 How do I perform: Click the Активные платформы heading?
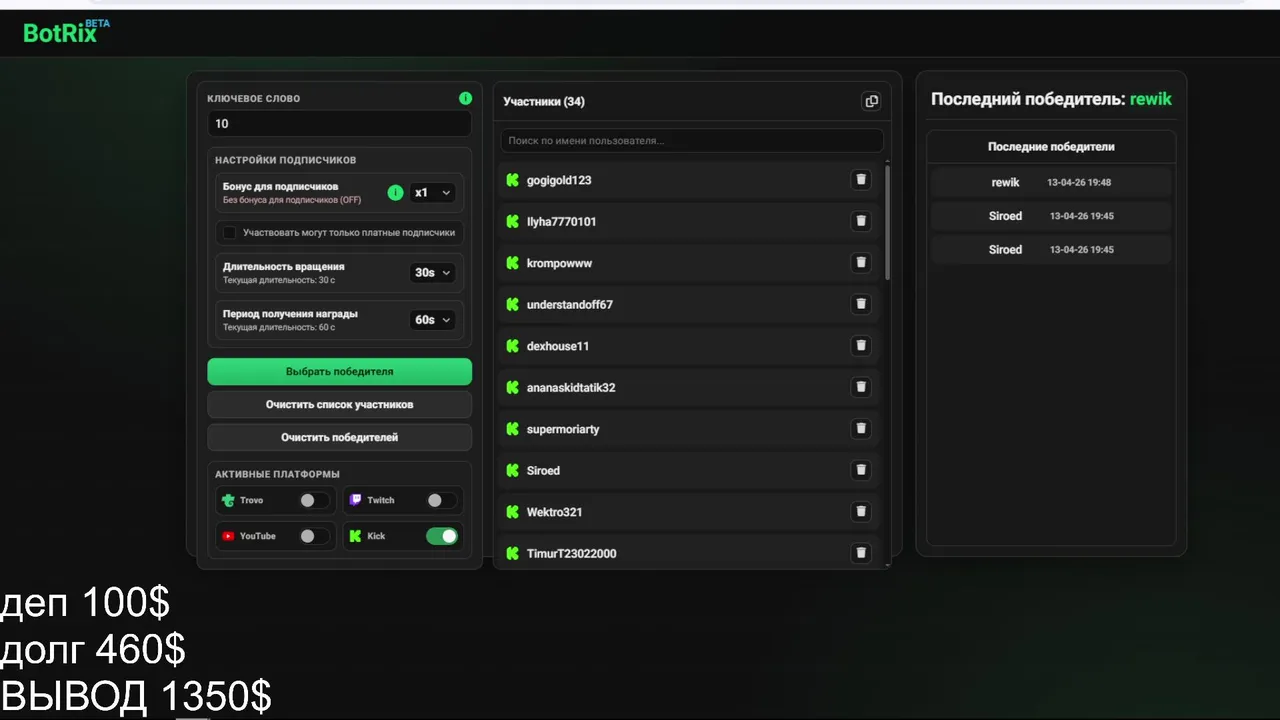(277, 474)
